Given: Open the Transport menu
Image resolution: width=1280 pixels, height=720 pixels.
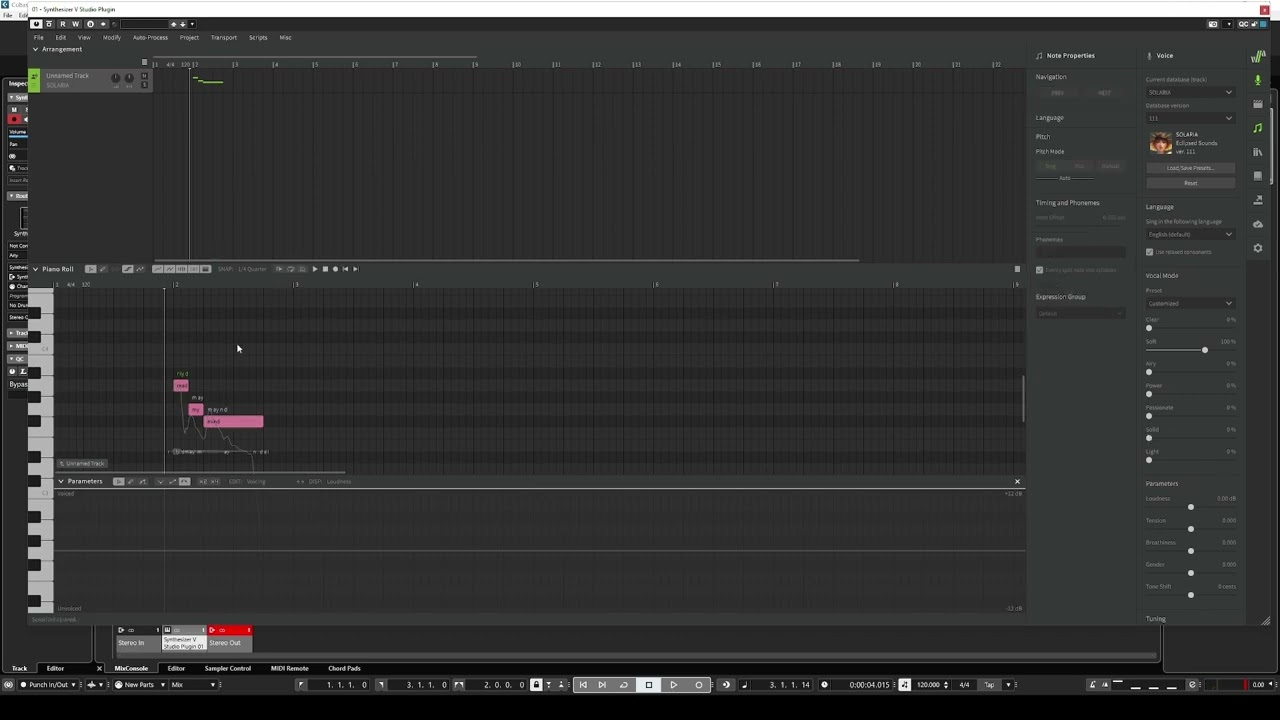Looking at the screenshot, I should (224, 37).
